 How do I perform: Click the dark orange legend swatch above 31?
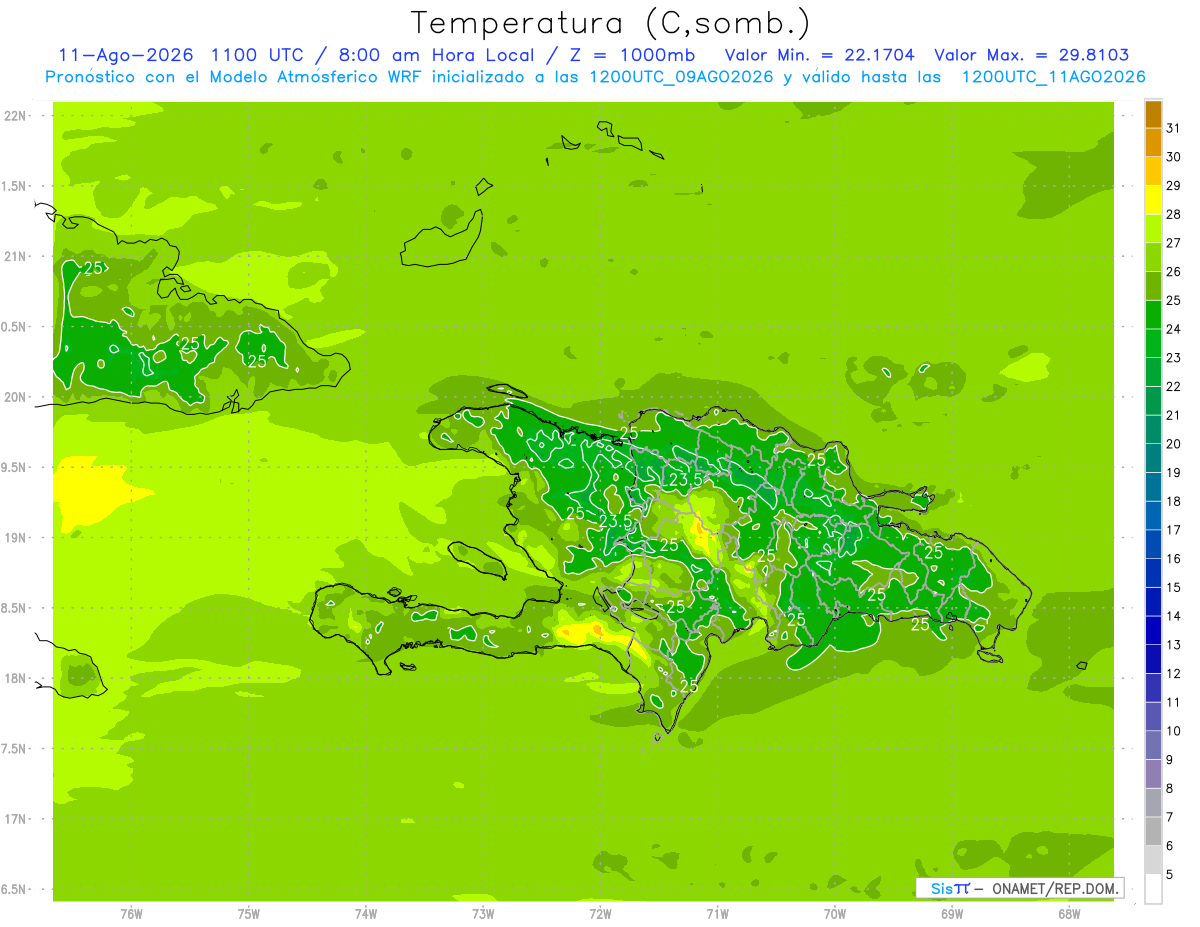[x=1153, y=114]
